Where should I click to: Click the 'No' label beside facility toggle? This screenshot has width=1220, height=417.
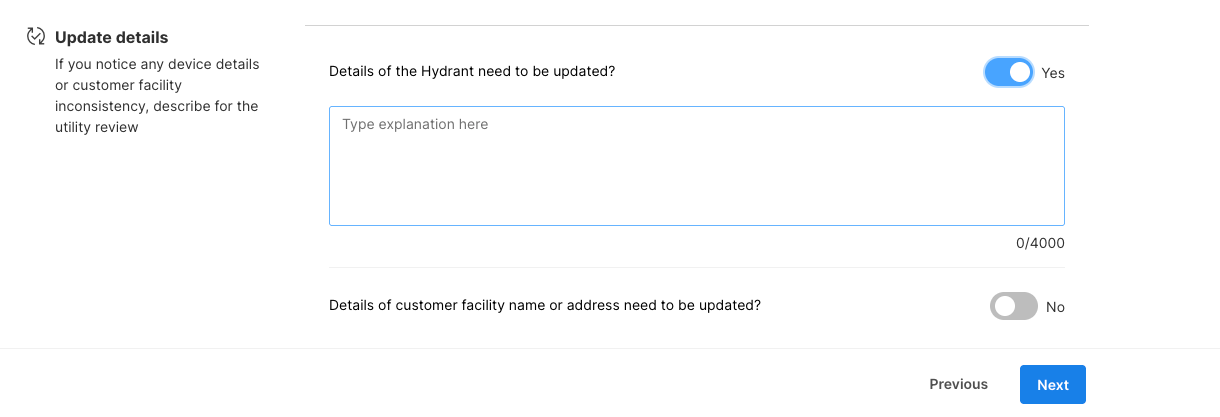pos(1055,307)
